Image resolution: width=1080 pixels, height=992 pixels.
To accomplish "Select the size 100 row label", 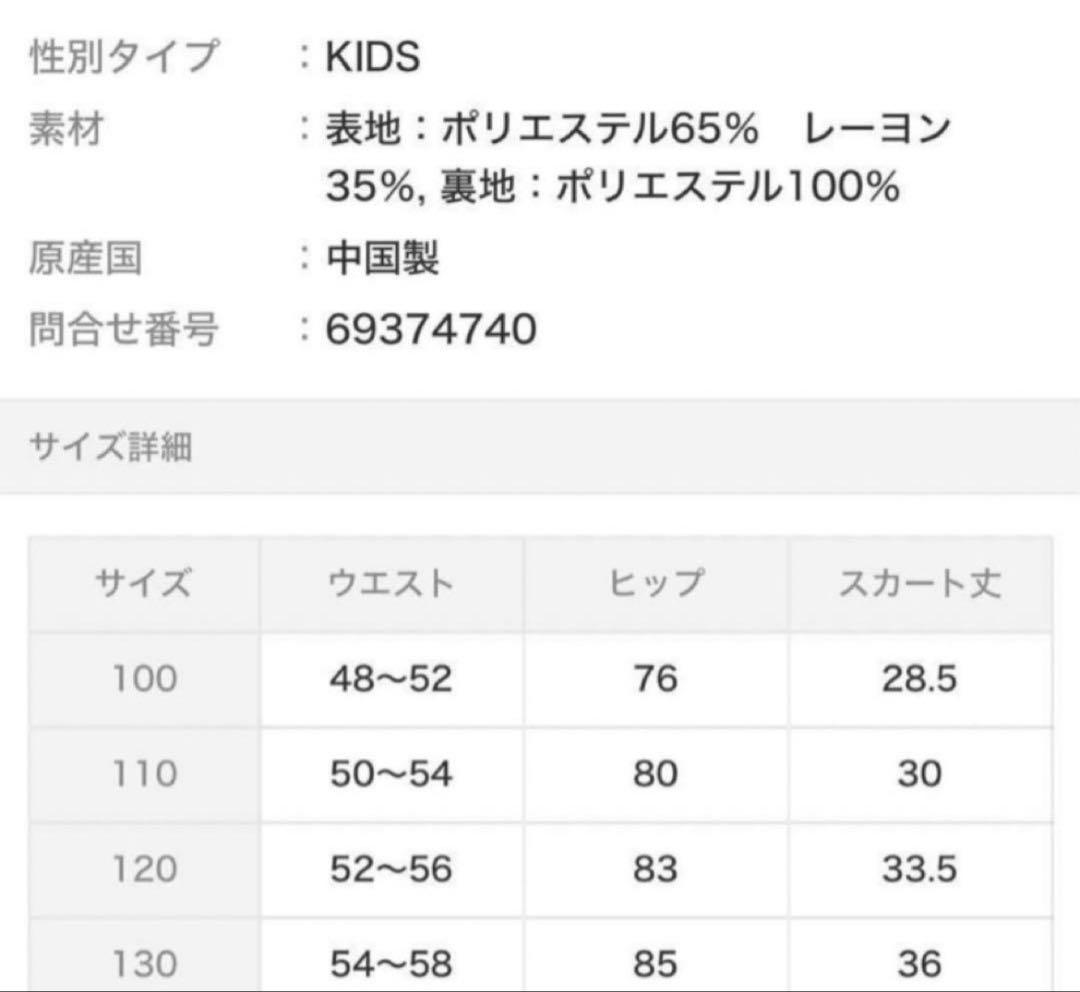I will 144,679.
